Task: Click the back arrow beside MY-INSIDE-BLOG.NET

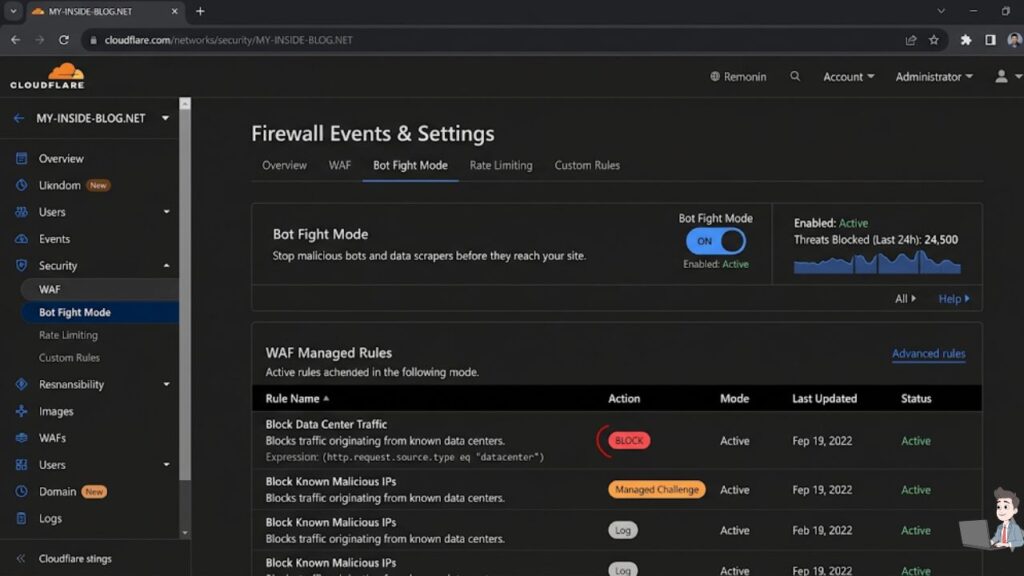Action: point(19,118)
